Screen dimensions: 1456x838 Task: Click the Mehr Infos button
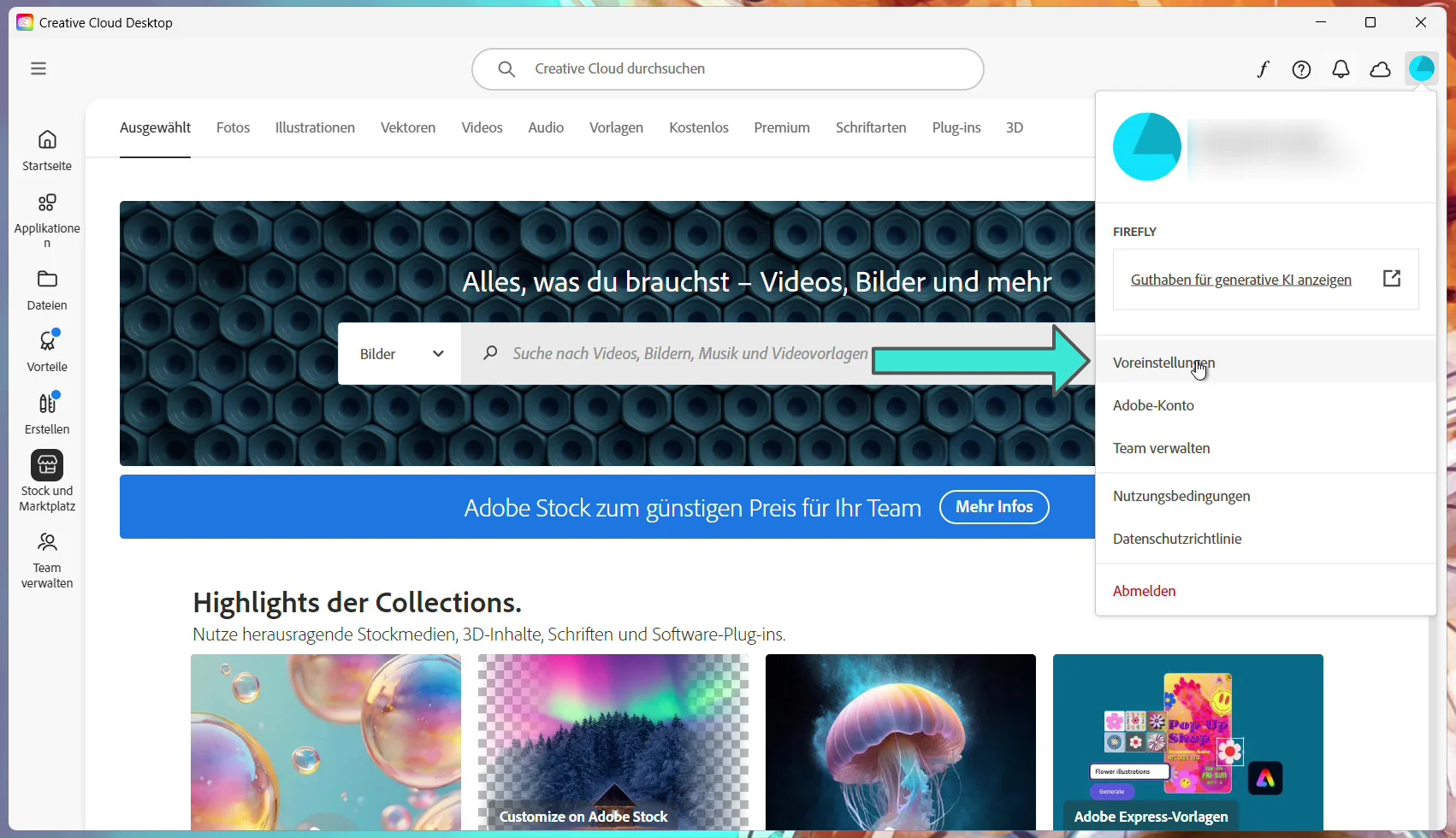point(994,507)
